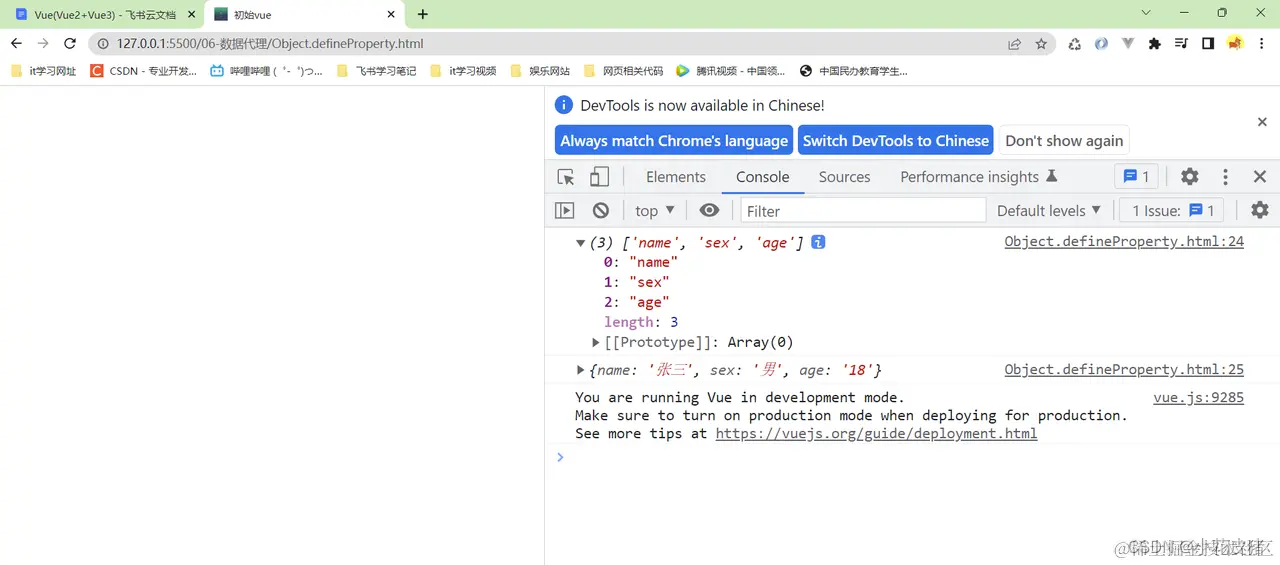Bookmark this page with the star icon

[x=1041, y=44]
